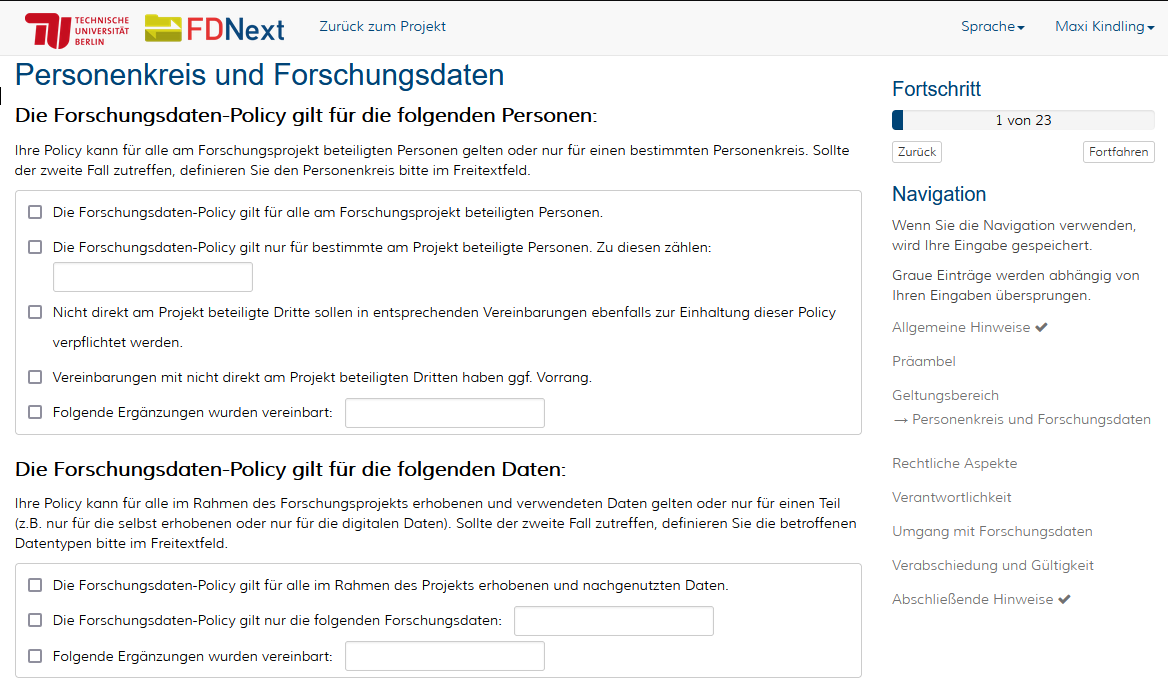Image resolution: width=1168 pixels, height=693 pixels.
Task: Go to Rechtliche Aspekte in navigation
Action: coord(954,463)
